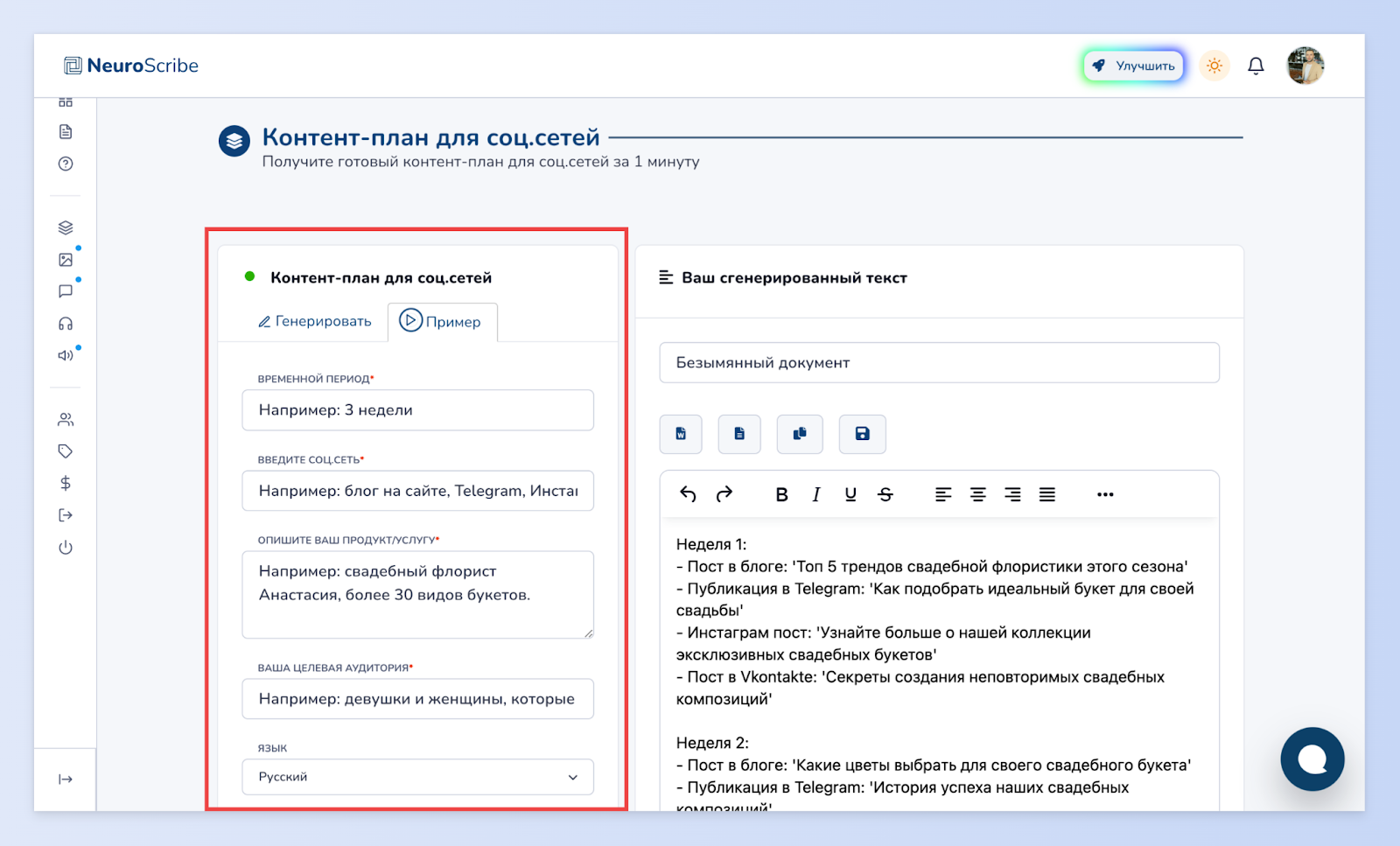Viewport: 1400px width, 846px height.
Task: Toggle bold formatting
Action: tap(781, 494)
